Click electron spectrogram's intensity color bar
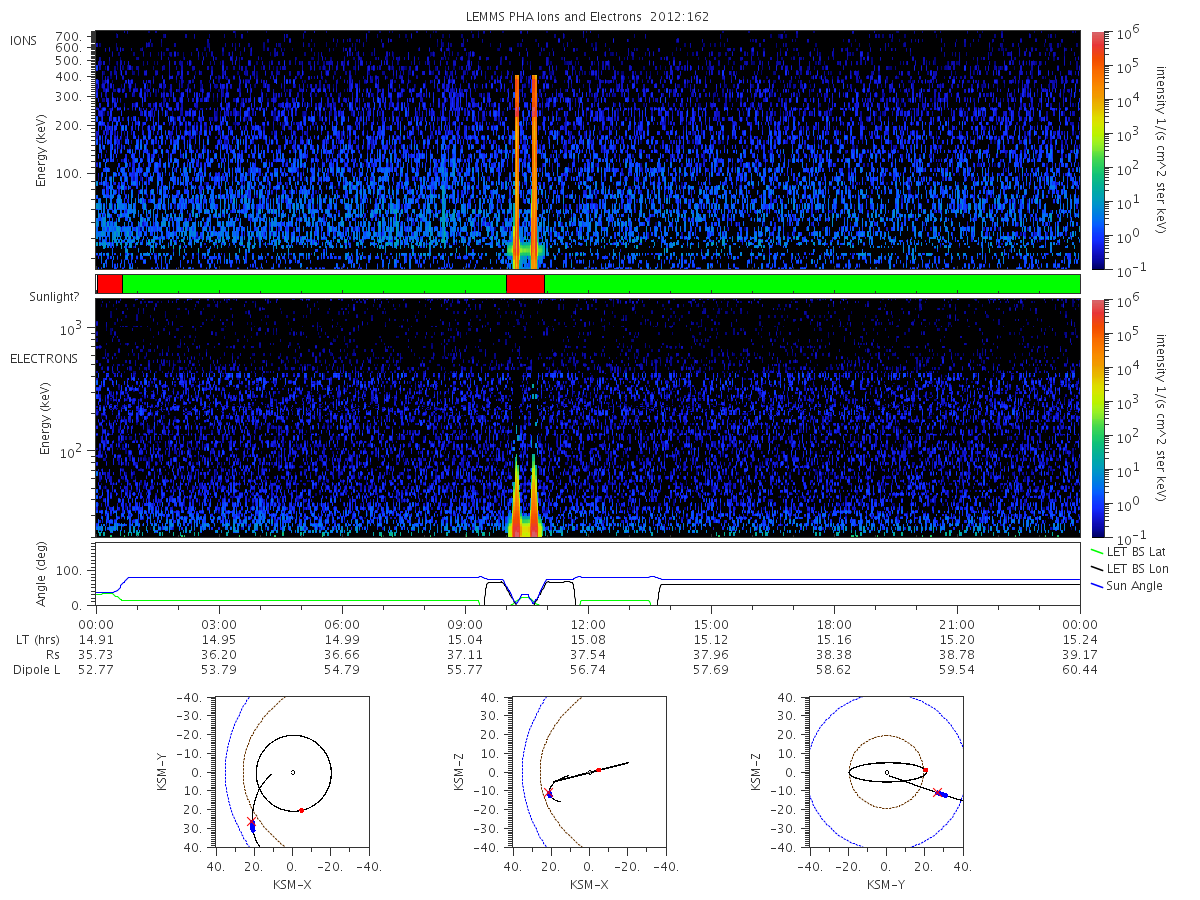 [x=1098, y=418]
